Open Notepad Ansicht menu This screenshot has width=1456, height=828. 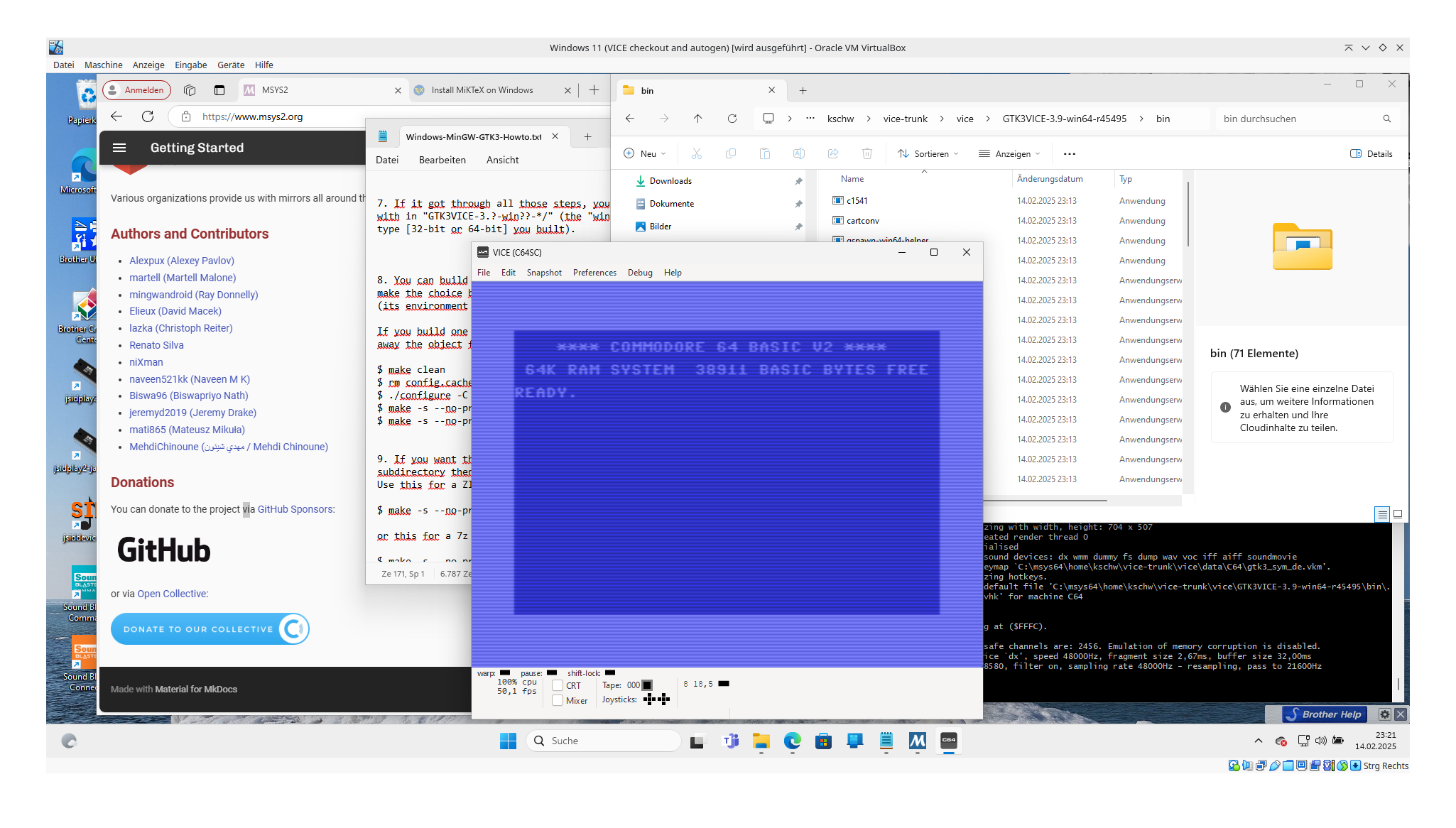click(x=503, y=160)
